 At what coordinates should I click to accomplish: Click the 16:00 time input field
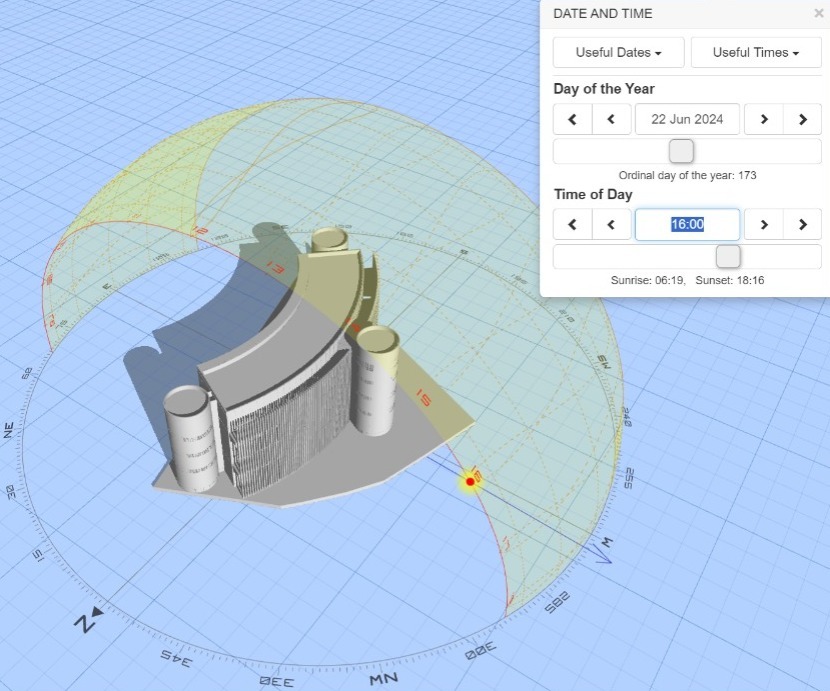687,224
